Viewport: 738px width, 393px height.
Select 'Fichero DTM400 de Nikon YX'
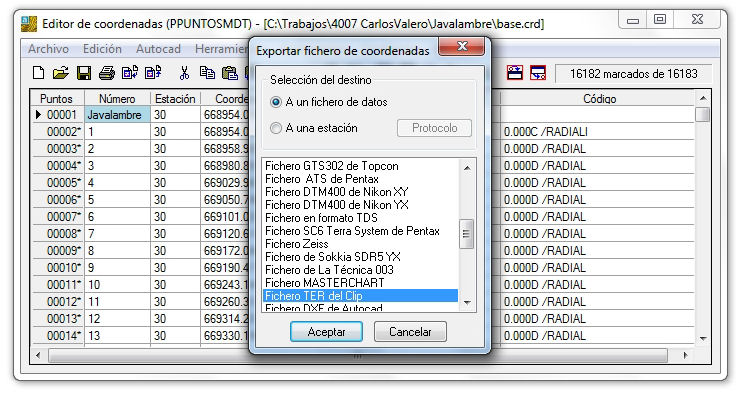pyautogui.click(x=360, y=205)
